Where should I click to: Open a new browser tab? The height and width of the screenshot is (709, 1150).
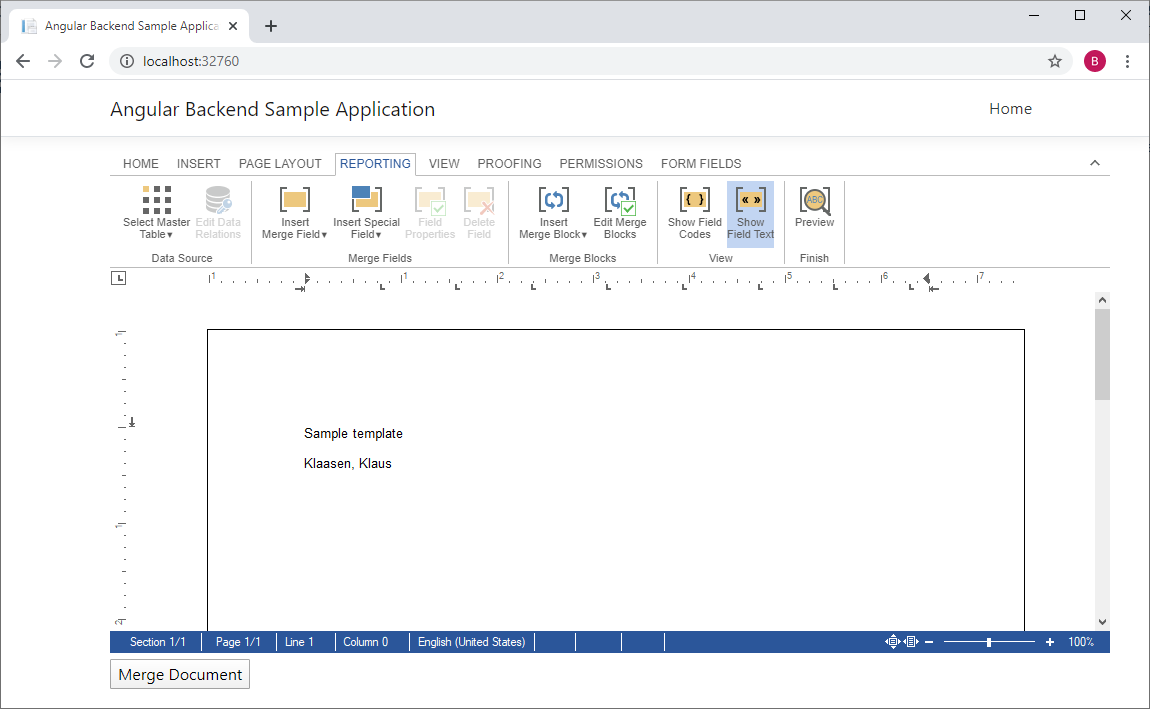(x=271, y=26)
